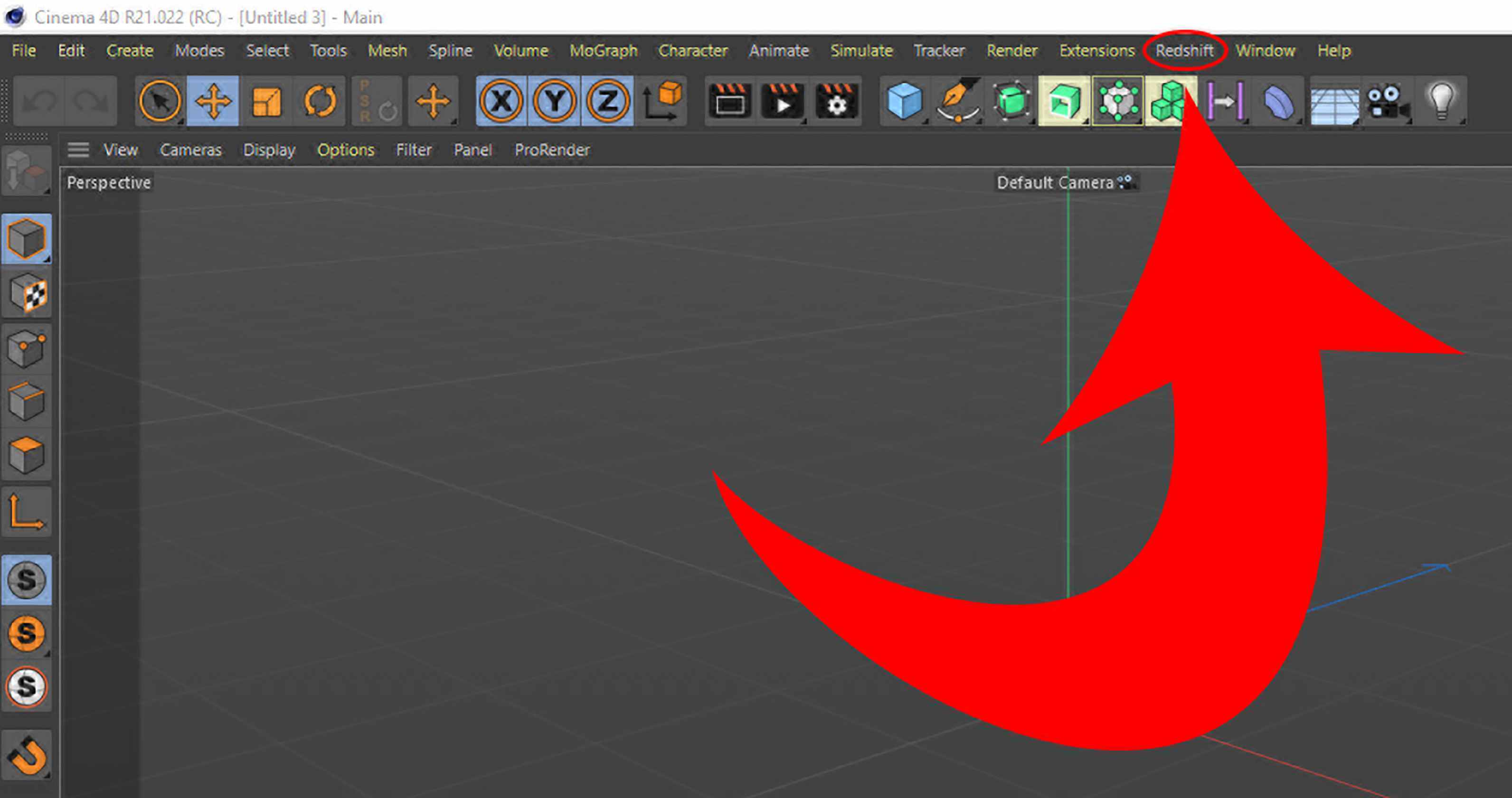Select the Subdivision Surface generator
This screenshot has width=1512, height=798.
click(x=1011, y=101)
